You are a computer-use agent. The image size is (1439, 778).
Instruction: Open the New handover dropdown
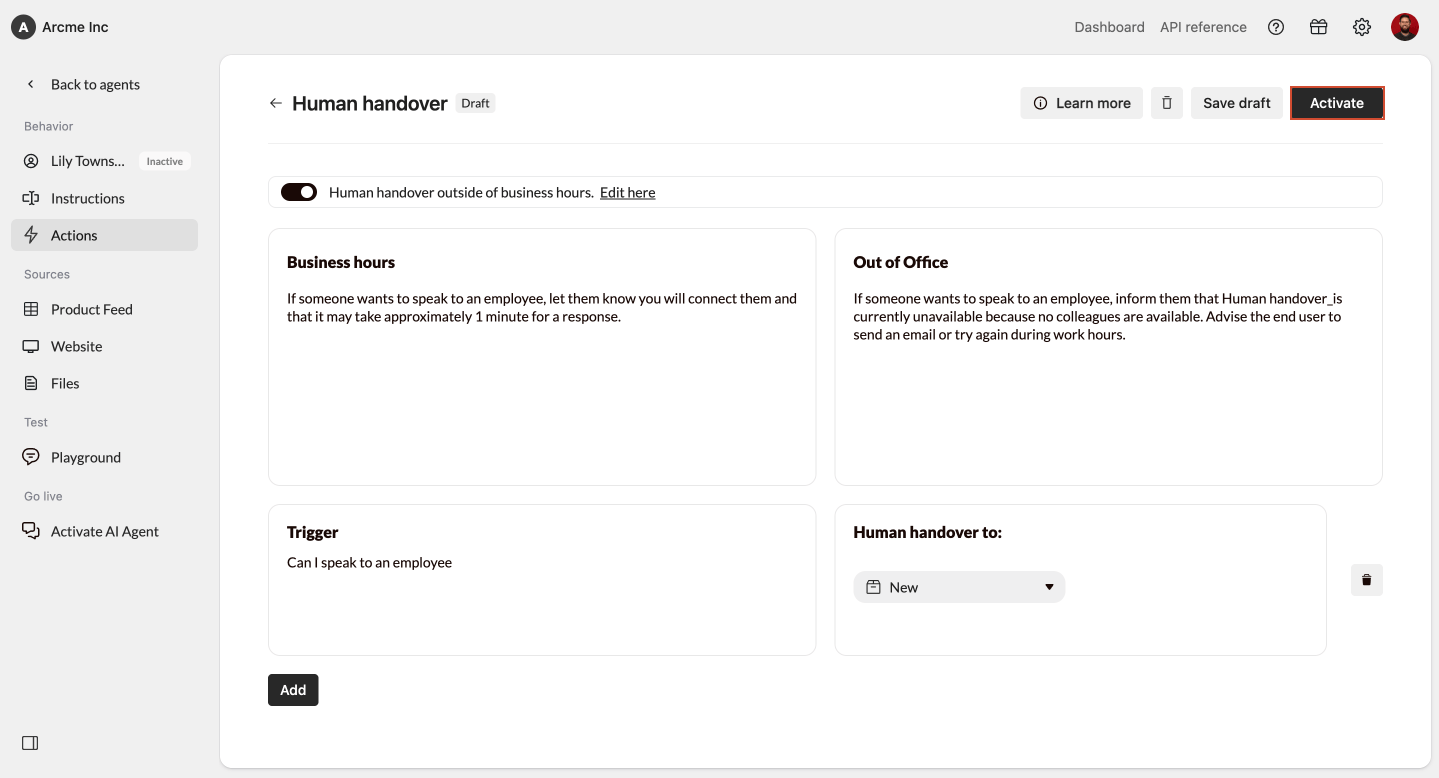[x=959, y=587]
